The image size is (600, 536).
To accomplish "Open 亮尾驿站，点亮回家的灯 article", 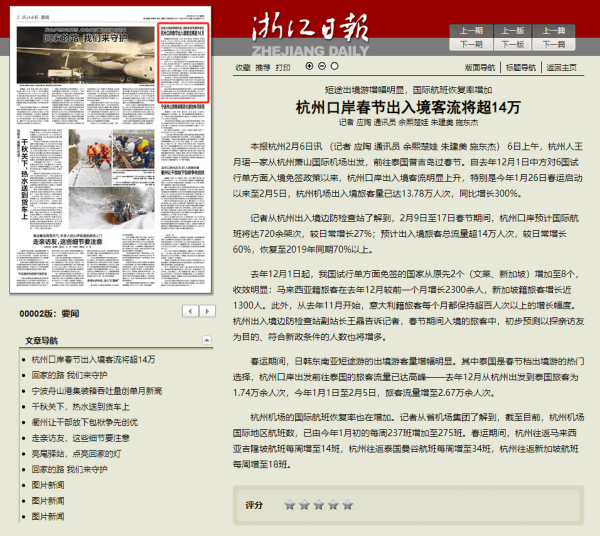I will coord(76,454).
